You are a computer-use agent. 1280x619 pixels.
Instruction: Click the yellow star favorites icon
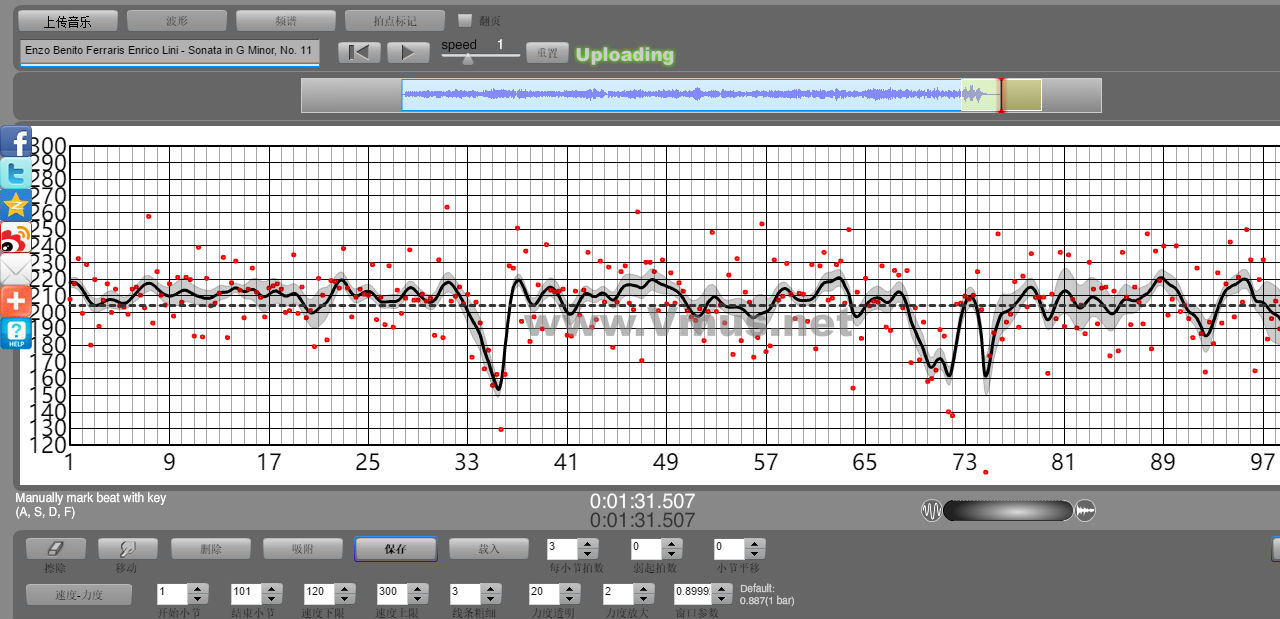16,206
